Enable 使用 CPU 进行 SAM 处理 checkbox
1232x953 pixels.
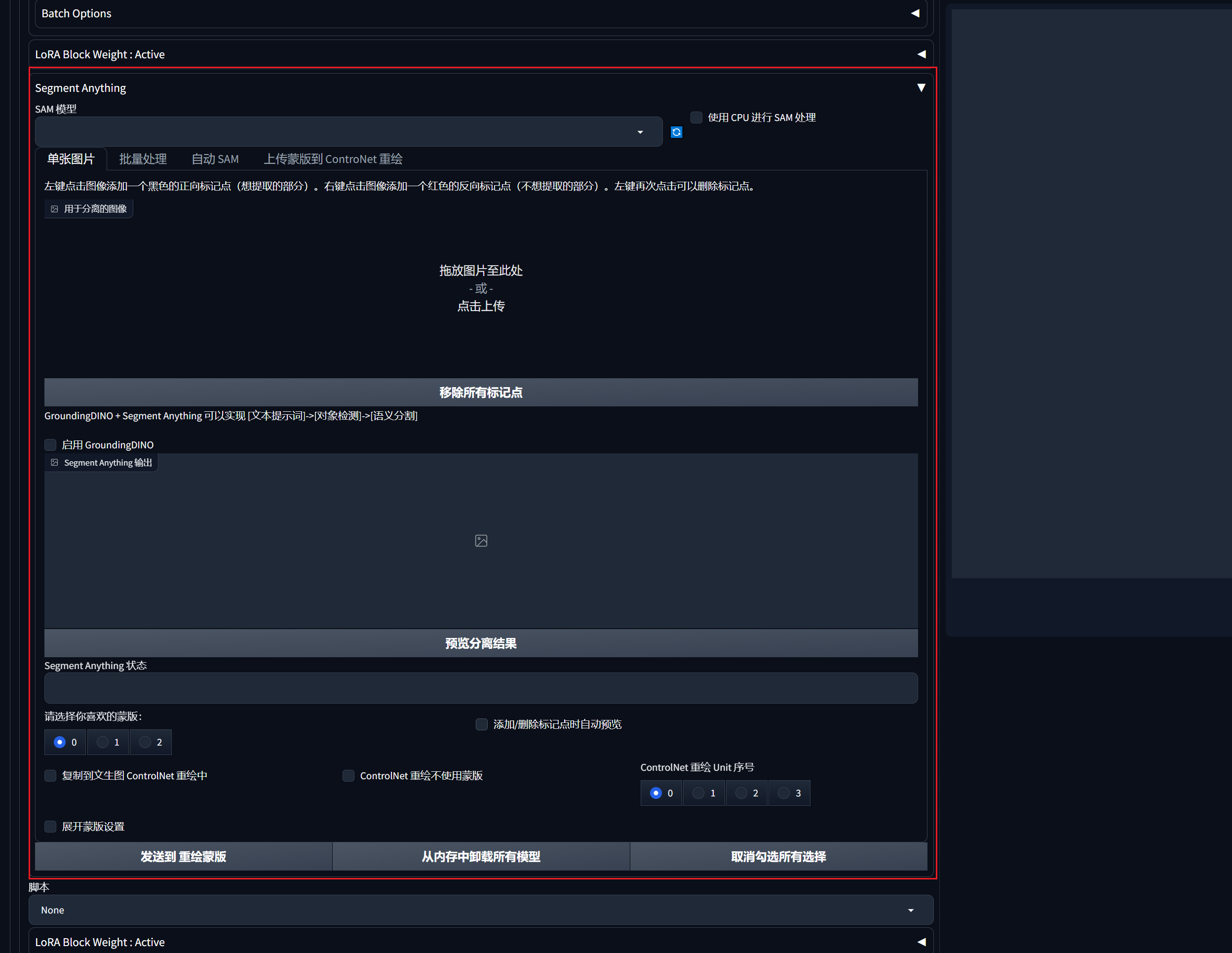(696, 118)
